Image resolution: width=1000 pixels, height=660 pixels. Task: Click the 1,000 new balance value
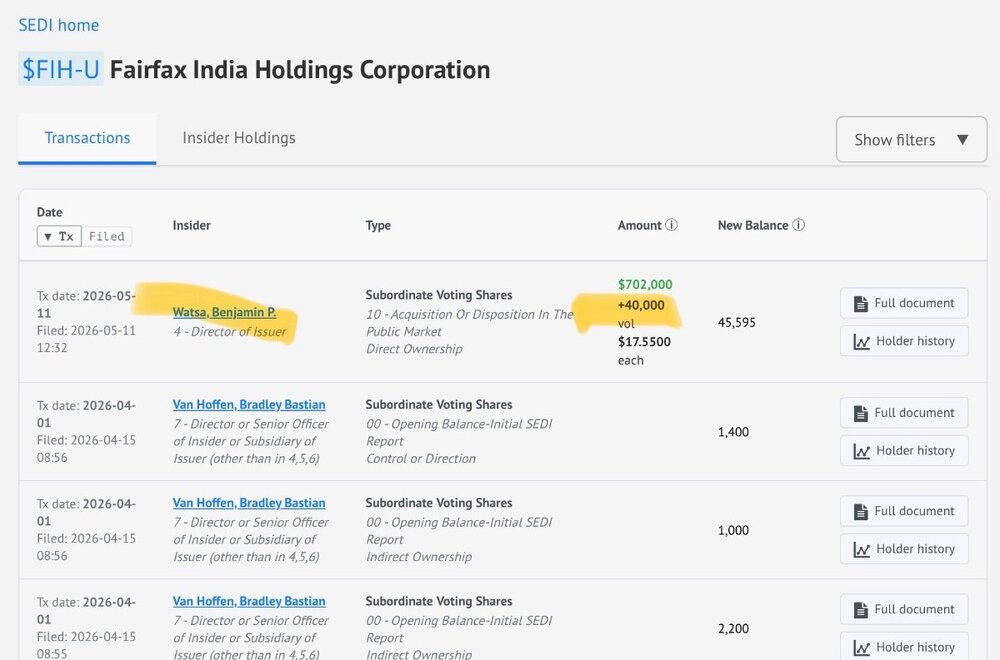[x=733, y=530]
